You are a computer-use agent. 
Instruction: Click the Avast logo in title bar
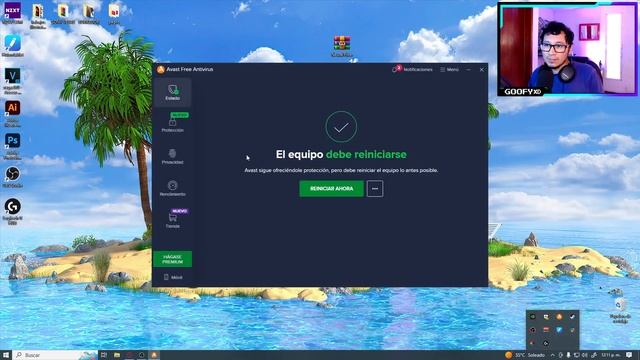point(160,69)
